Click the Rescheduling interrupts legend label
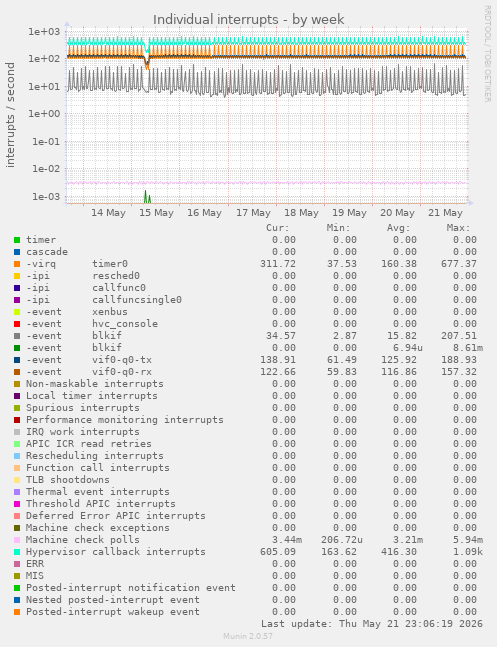The width and height of the screenshot is (497, 647). pos(95,456)
